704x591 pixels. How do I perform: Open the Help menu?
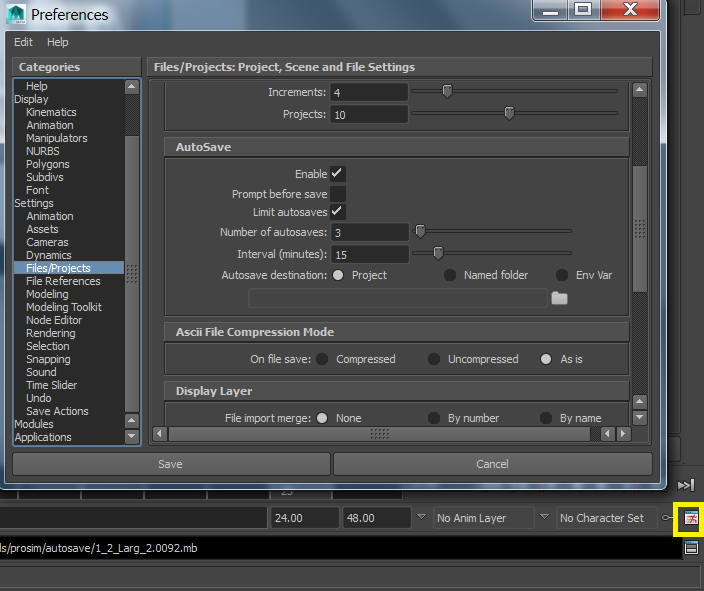coord(58,42)
